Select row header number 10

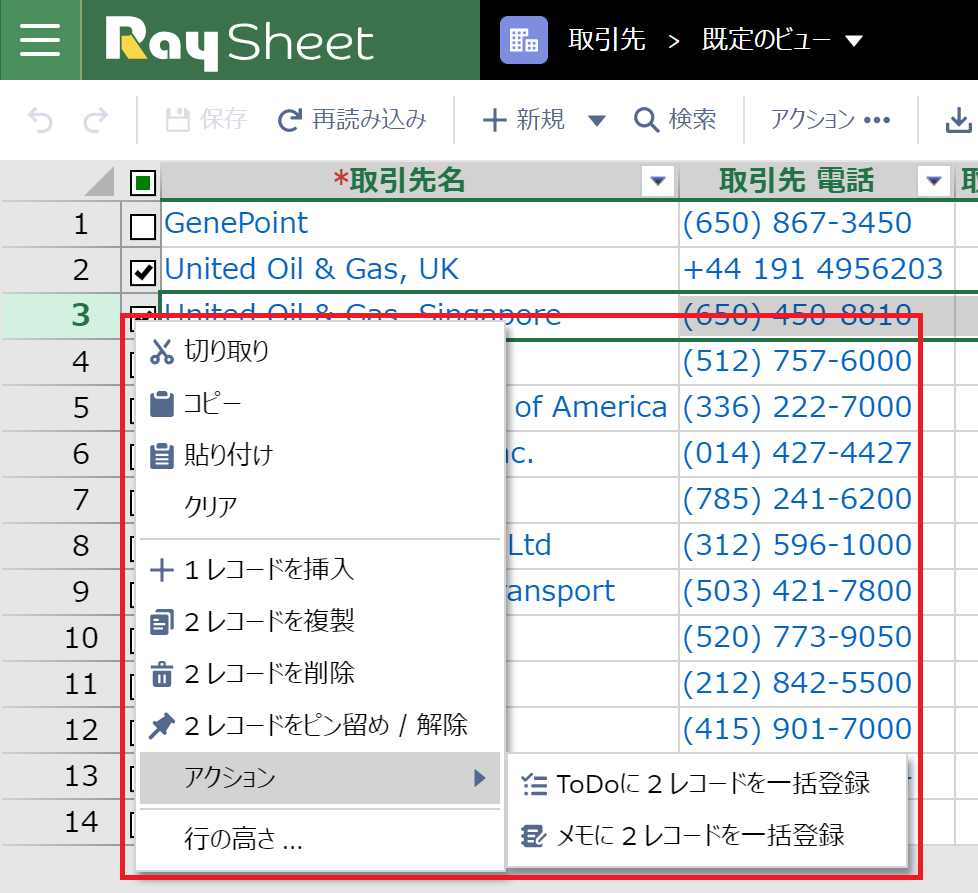pos(61,638)
